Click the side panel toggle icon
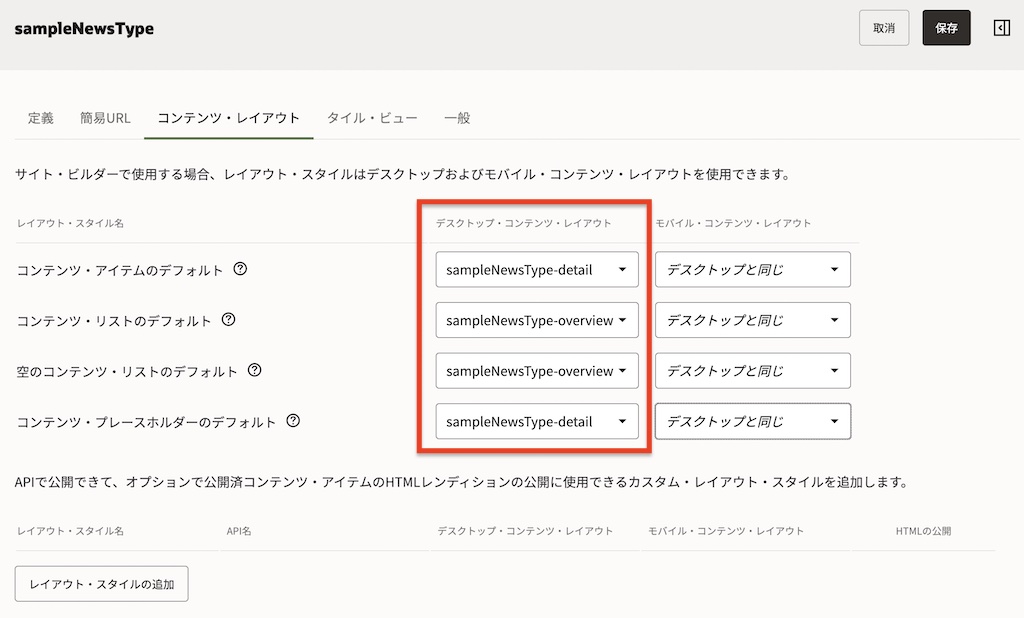Viewport: 1024px width, 618px height. pyautogui.click(x=1001, y=28)
